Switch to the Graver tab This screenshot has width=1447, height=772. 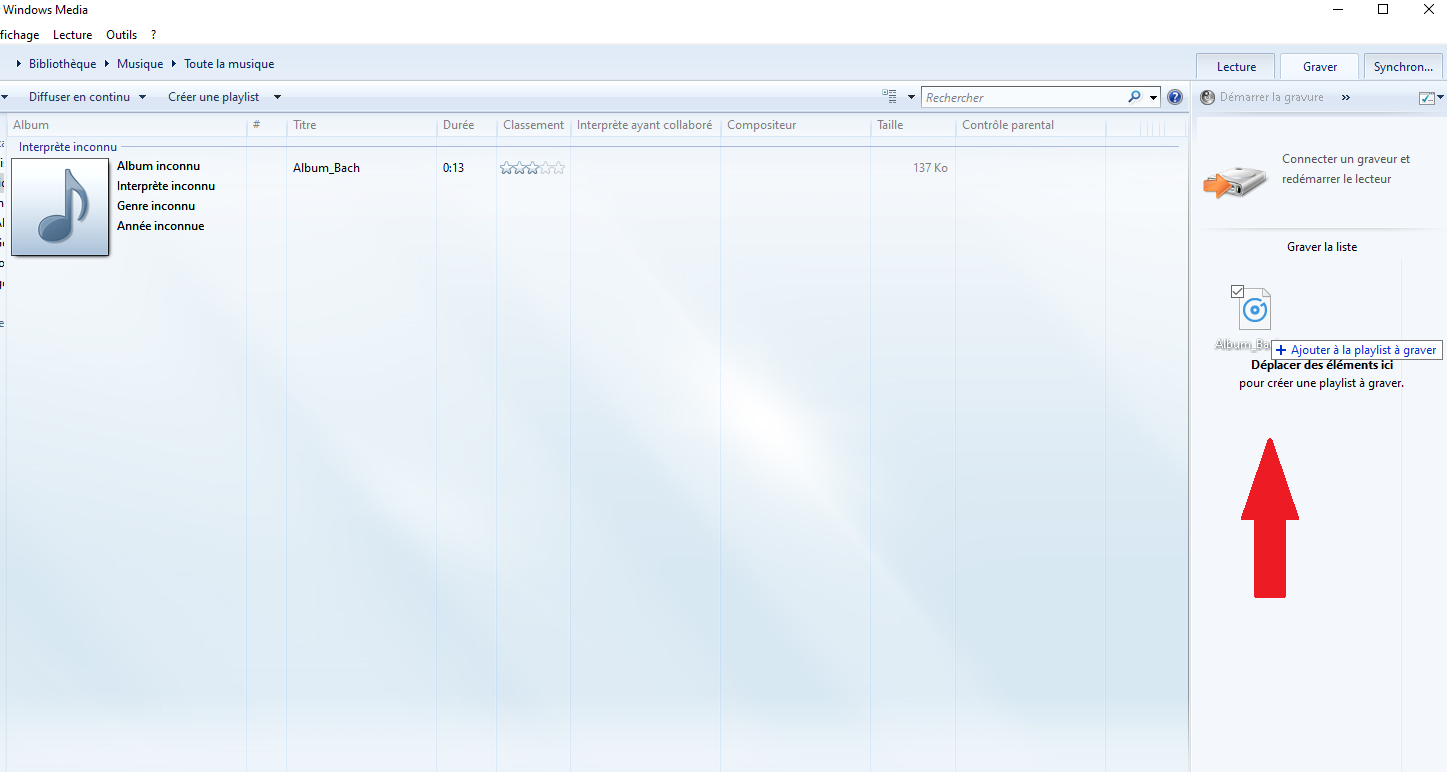click(1320, 66)
